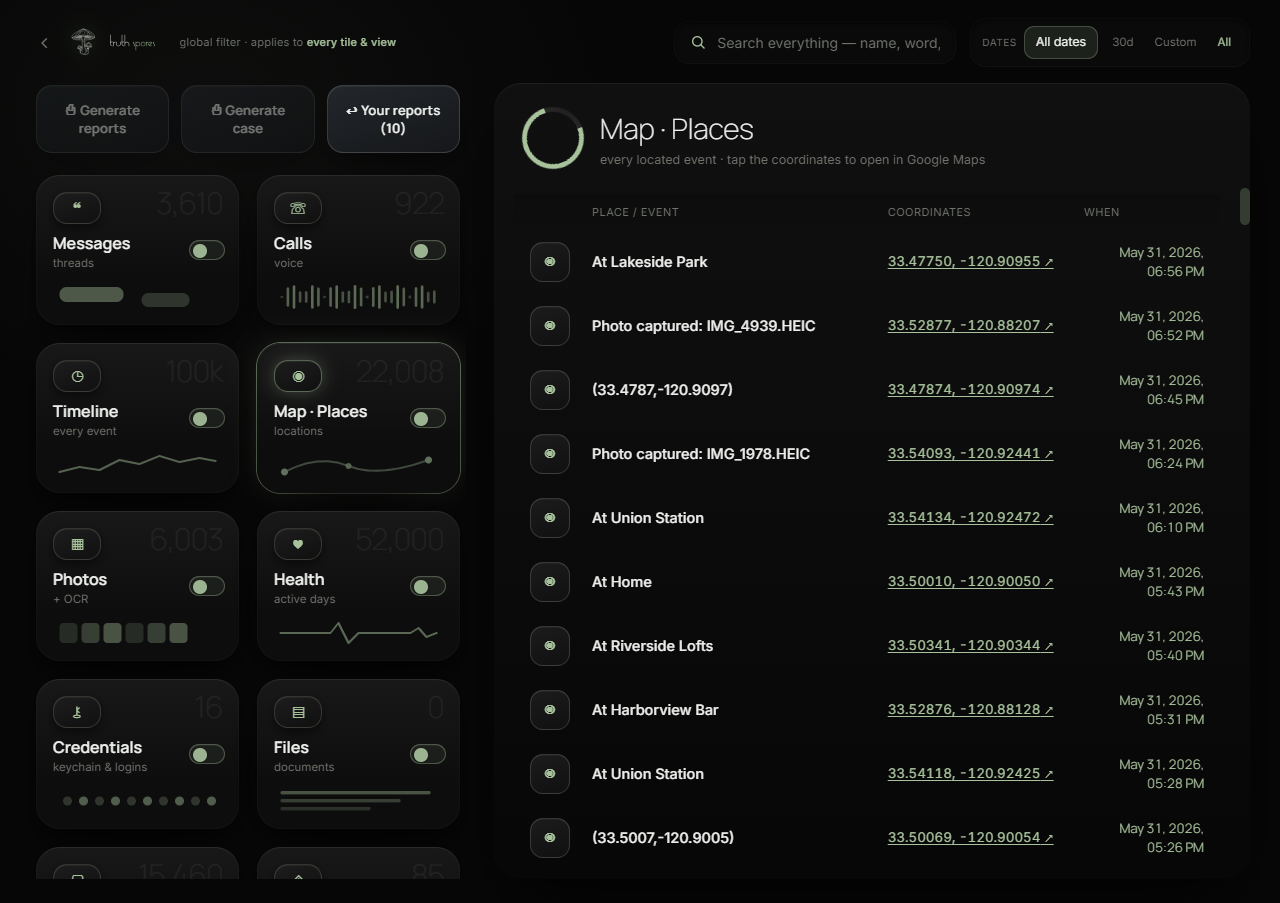
Task: Click the Generate case button
Action: click(x=248, y=119)
